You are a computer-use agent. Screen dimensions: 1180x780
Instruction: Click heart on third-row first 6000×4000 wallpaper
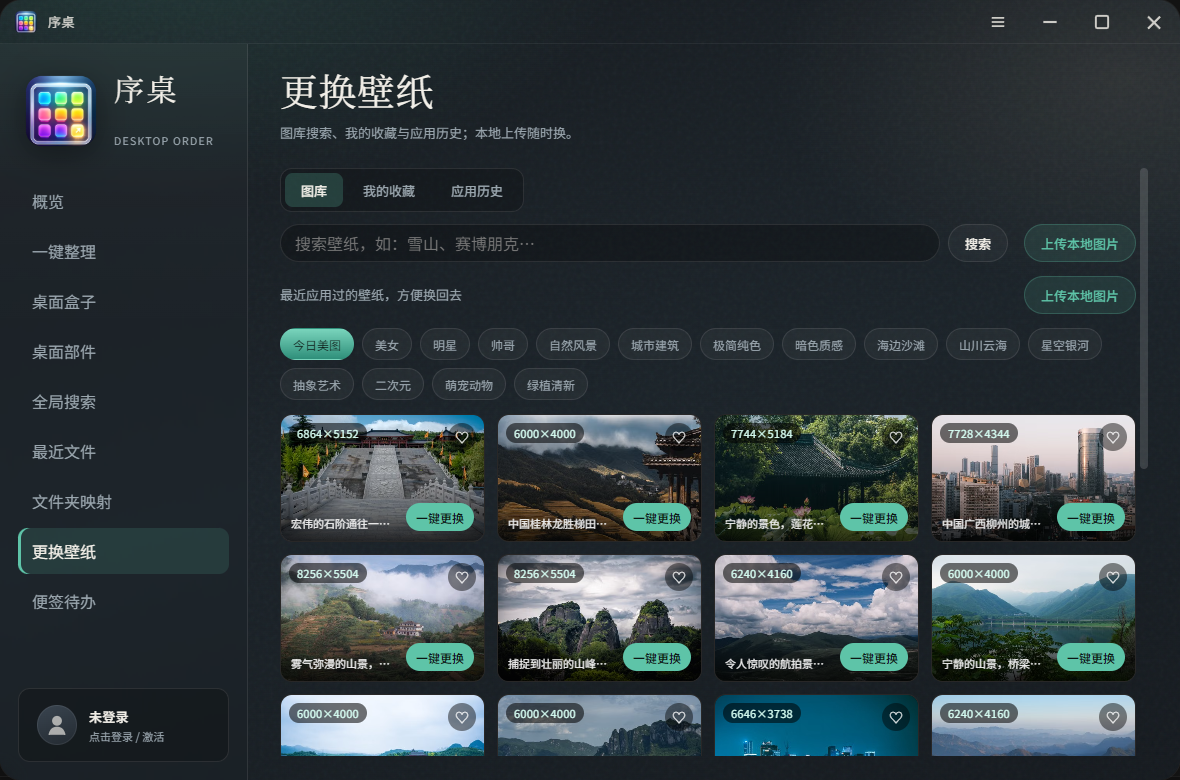click(462, 718)
